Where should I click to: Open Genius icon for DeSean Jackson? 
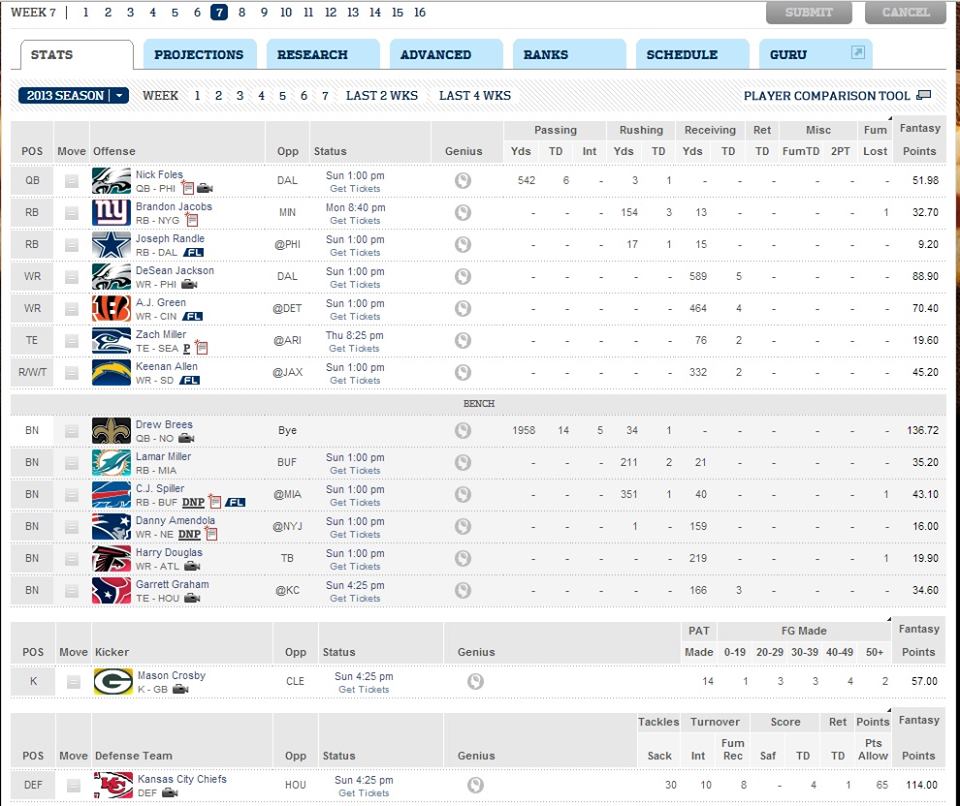(463, 276)
